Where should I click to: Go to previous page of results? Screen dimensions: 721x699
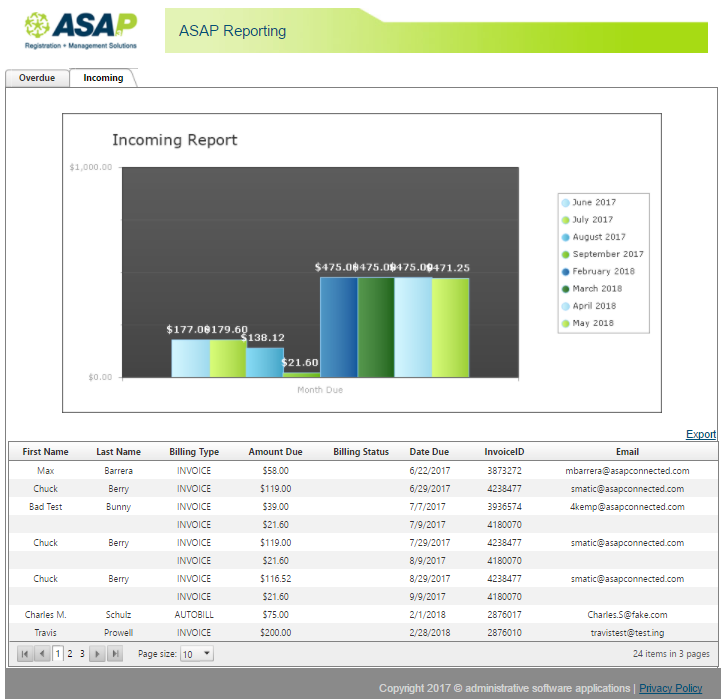coord(42,654)
